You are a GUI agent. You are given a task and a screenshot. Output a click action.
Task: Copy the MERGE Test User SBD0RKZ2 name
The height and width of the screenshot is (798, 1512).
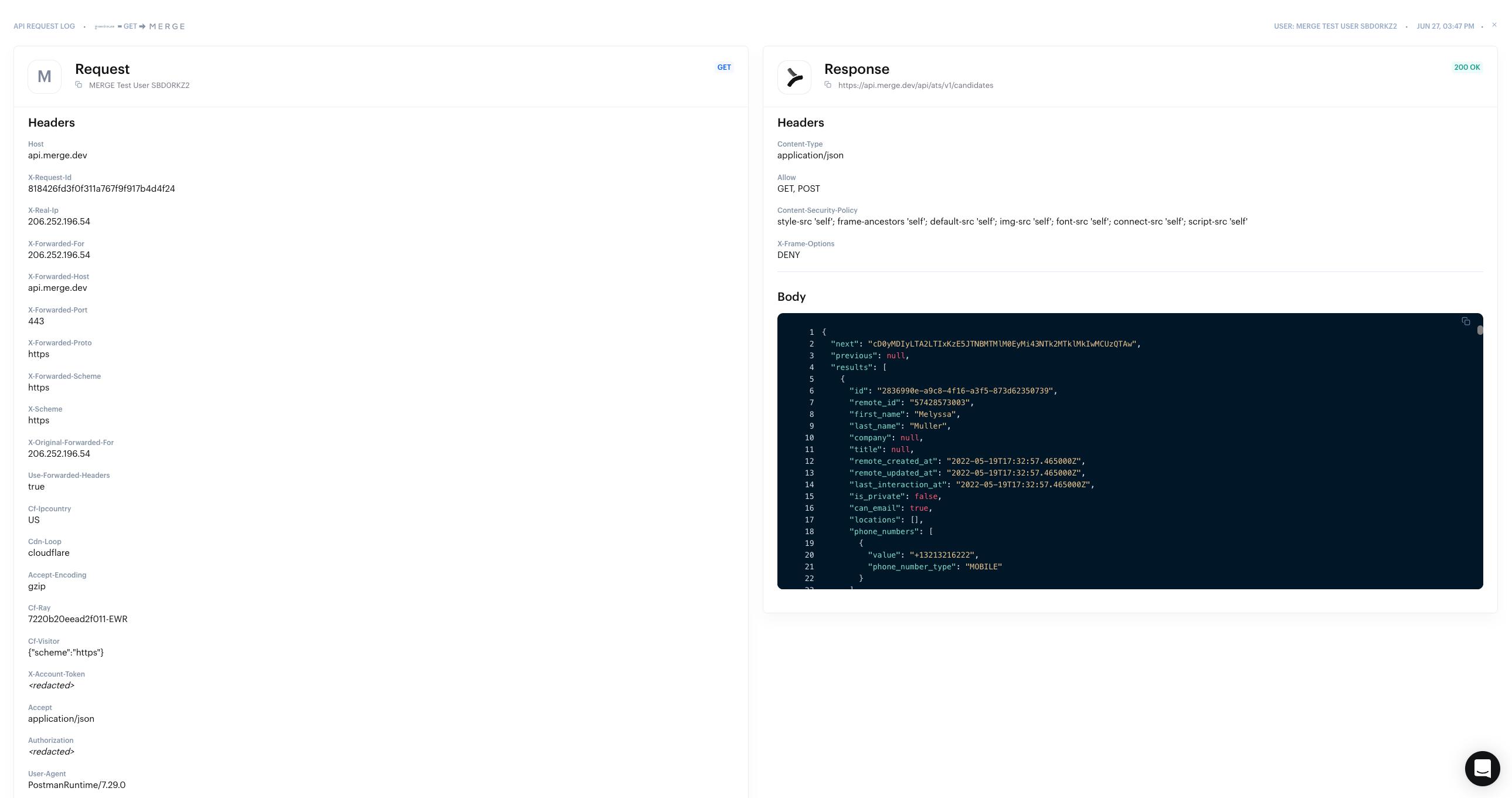tap(79, 85)
